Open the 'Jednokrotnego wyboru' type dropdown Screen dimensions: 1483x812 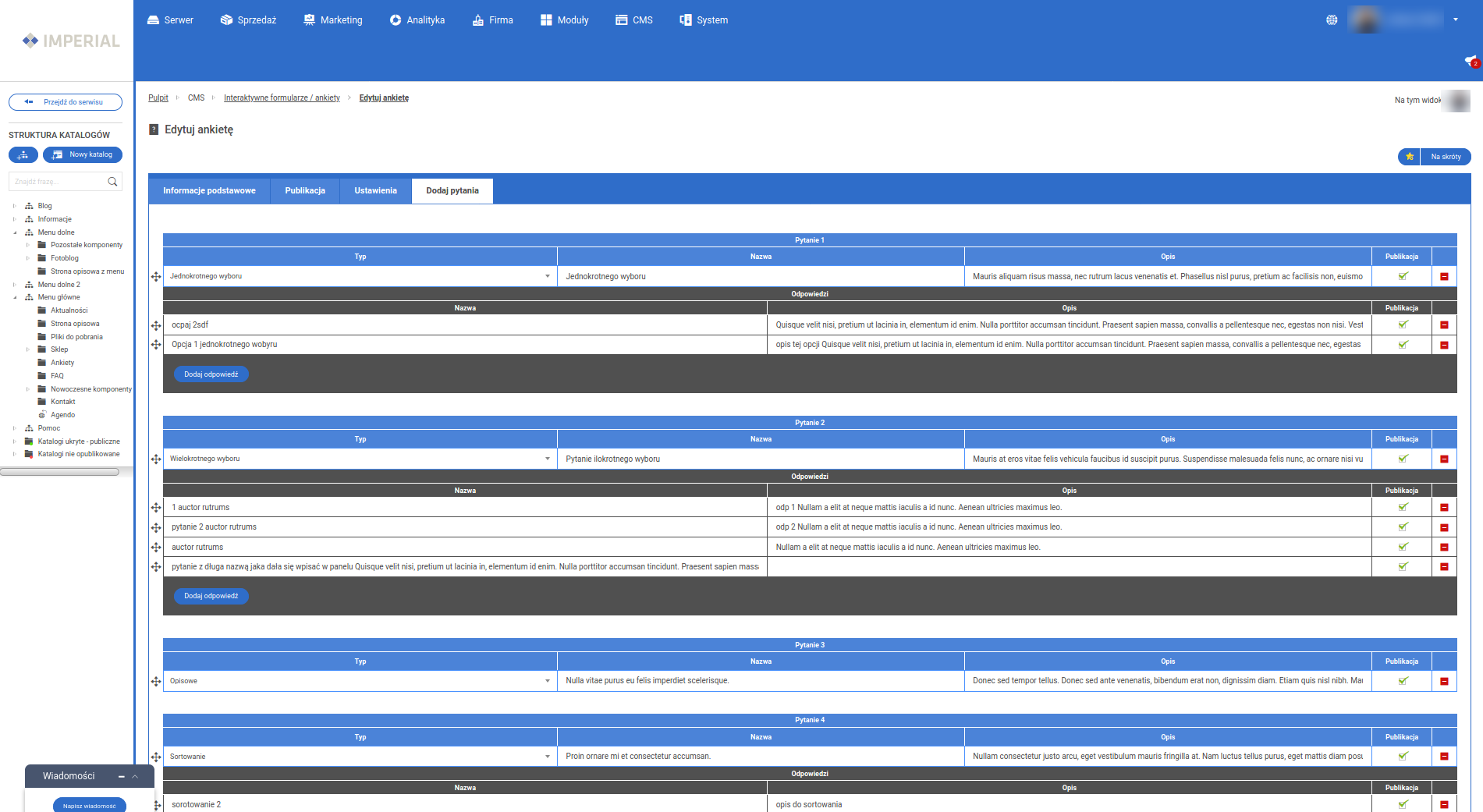coord(360,276)
